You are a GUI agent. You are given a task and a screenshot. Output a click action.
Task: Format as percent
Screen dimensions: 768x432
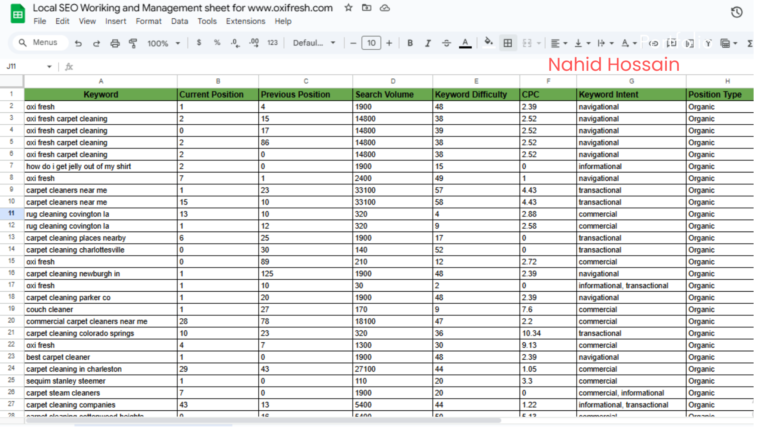[217, 43]
